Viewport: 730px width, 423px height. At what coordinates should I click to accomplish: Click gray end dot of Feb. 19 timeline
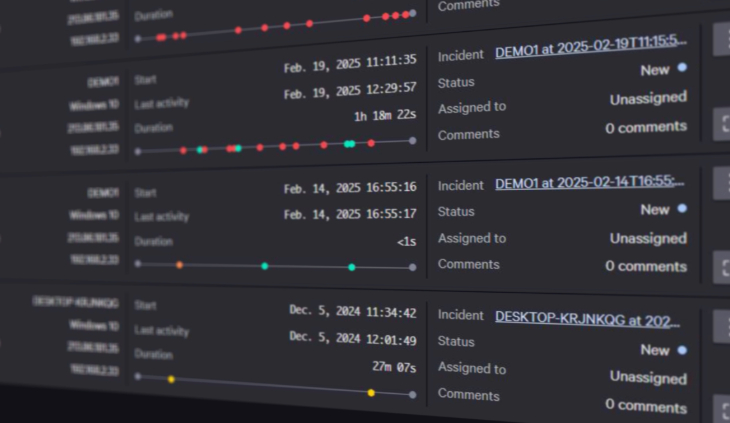(x=412, y=141)
